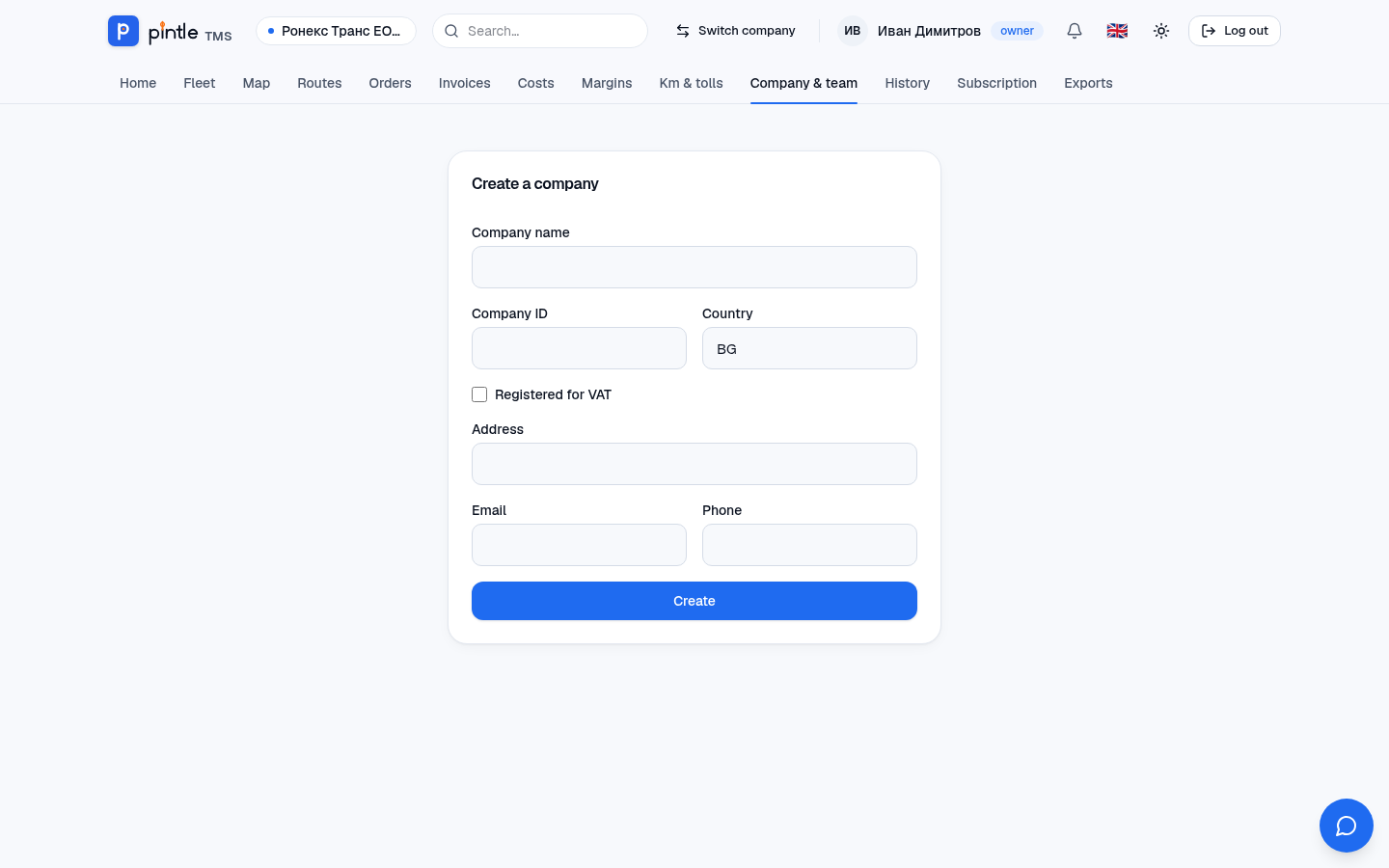Click the Phone input field
The height and width of the screenshot is (868, 1389).
[809, 545]
